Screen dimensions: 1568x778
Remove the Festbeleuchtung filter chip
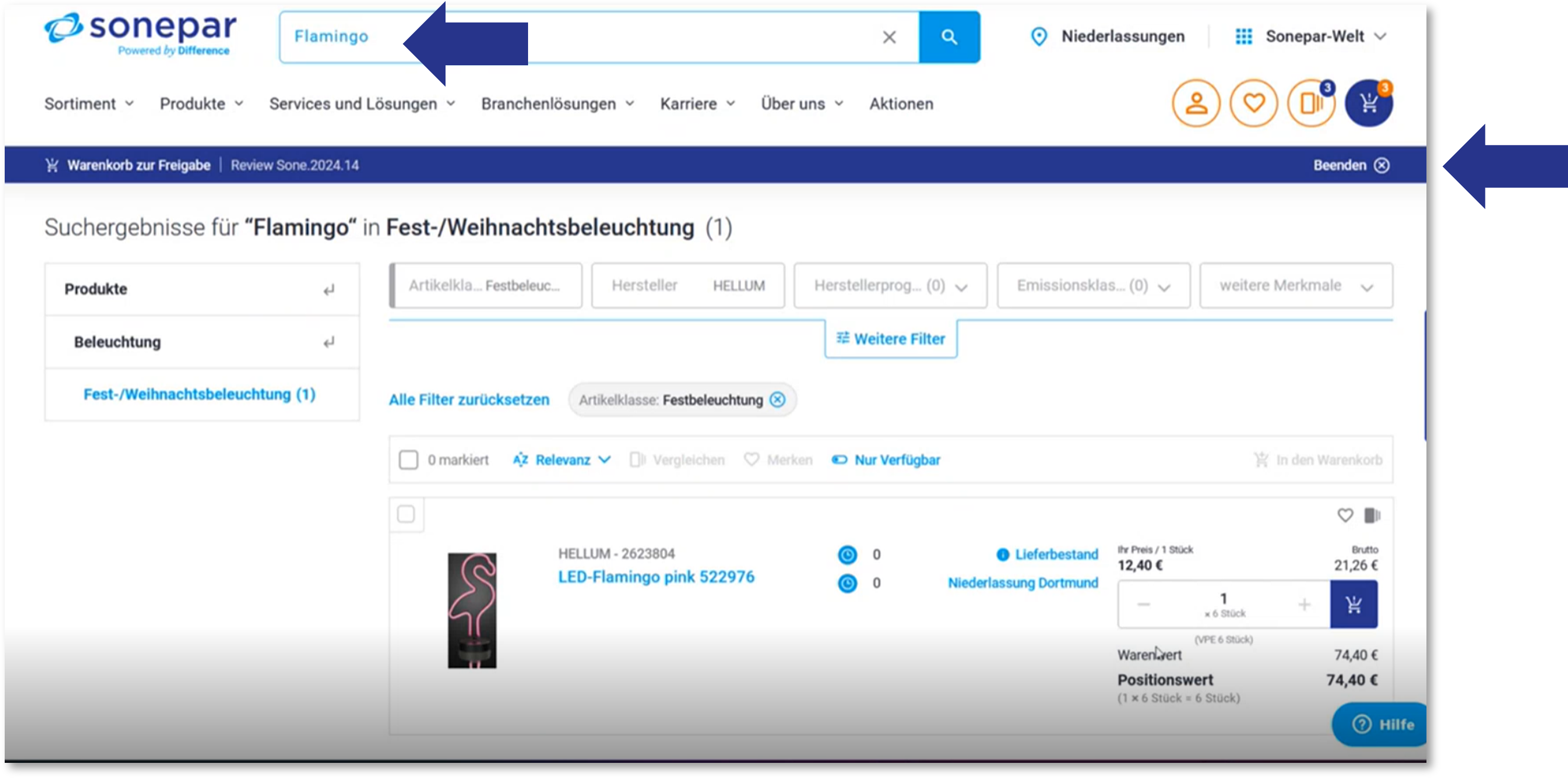click(777, 399)
